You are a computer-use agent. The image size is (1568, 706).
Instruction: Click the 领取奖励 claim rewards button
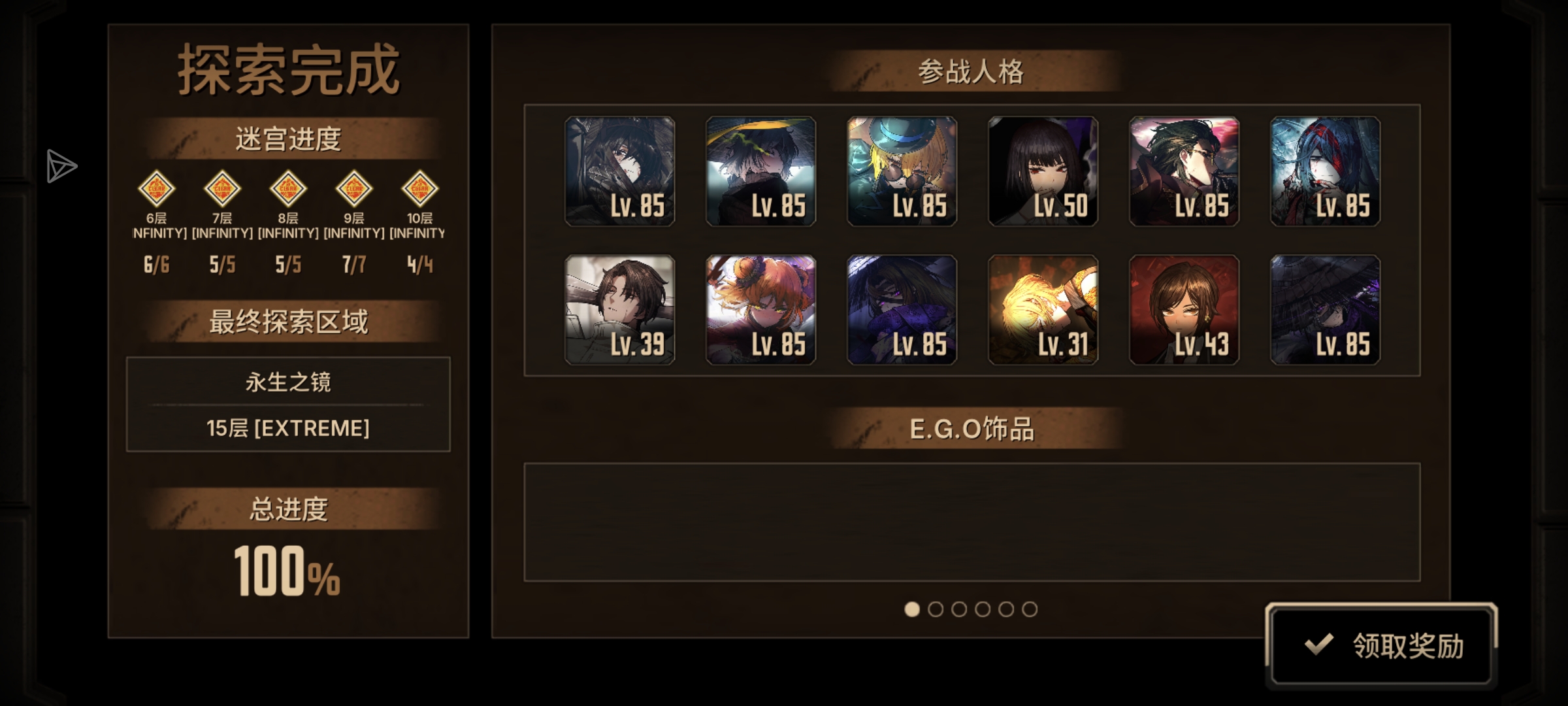coord(1381,646)
